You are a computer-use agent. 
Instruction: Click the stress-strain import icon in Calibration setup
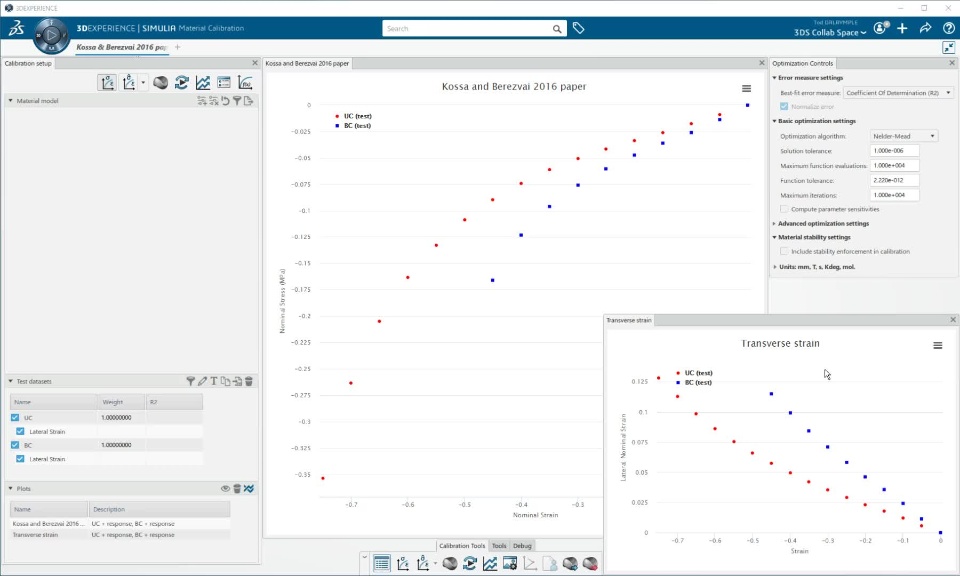point(107,82)
